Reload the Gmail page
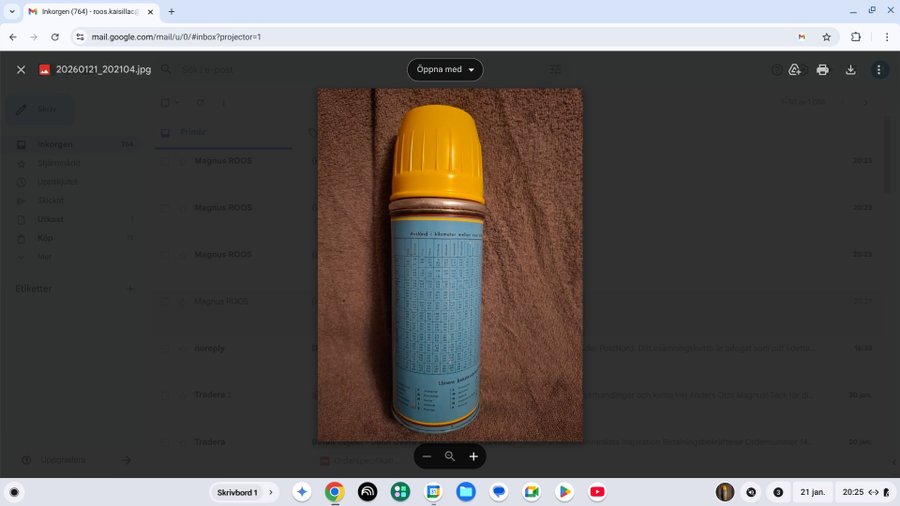 tap(55, 37)
